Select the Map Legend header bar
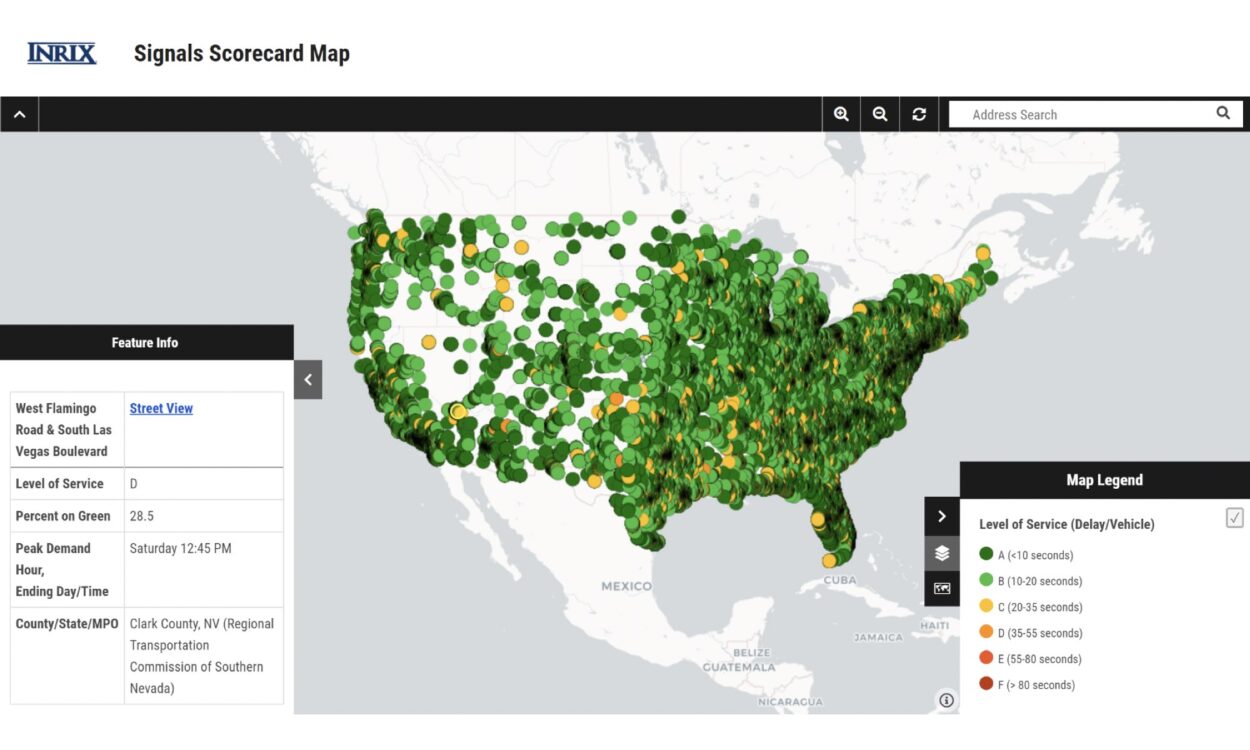Screen dimensions: 1250x750 [1103, 480]
